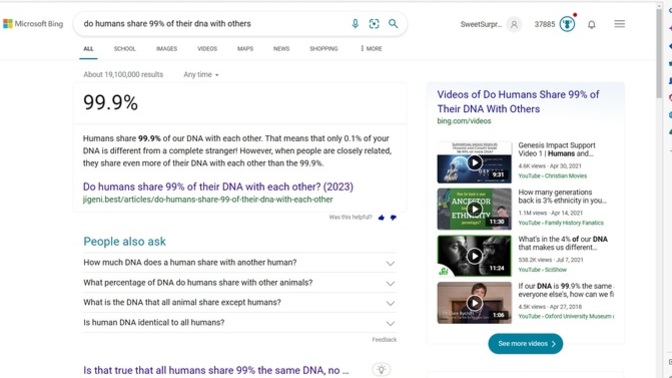Expand 'Is human DNA identical to all humans?'
Screen dimensions: 672x378
click(239, 323)
